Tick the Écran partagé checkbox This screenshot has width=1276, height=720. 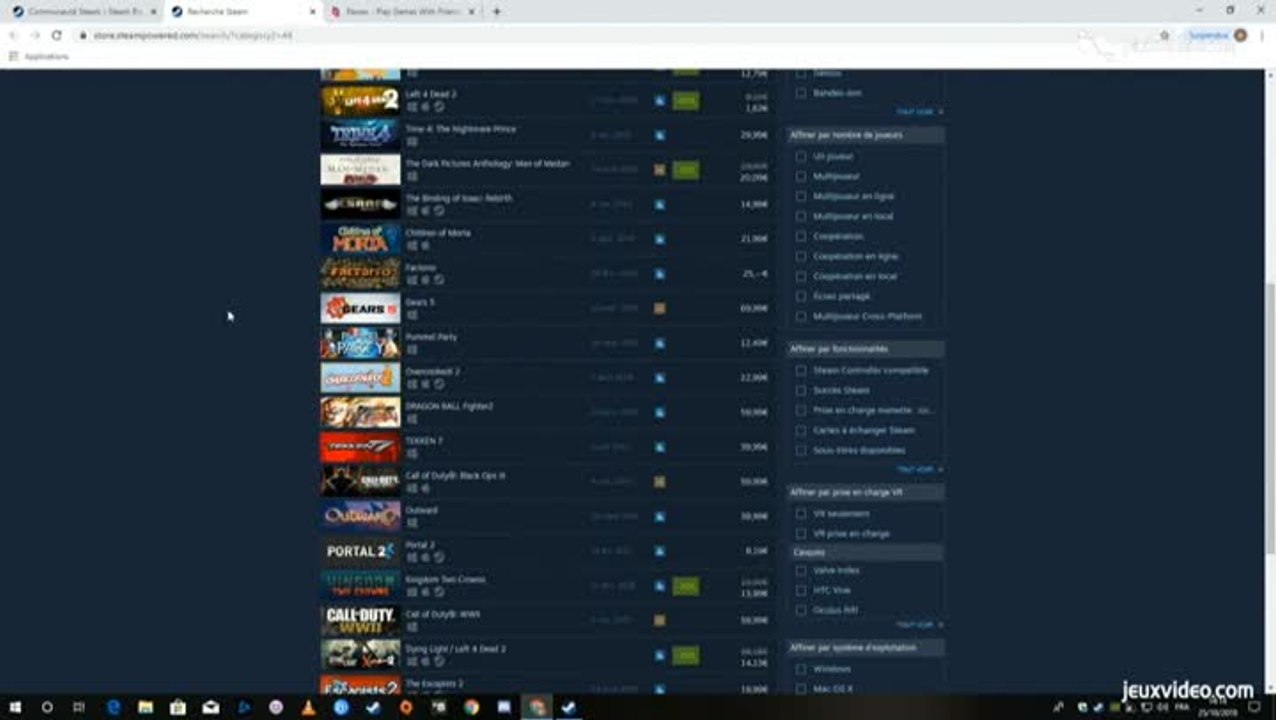tap(801, 296)
